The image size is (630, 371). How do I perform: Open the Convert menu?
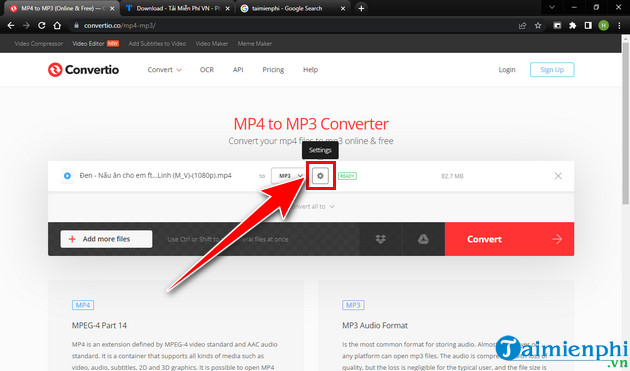tap(164, 70)
